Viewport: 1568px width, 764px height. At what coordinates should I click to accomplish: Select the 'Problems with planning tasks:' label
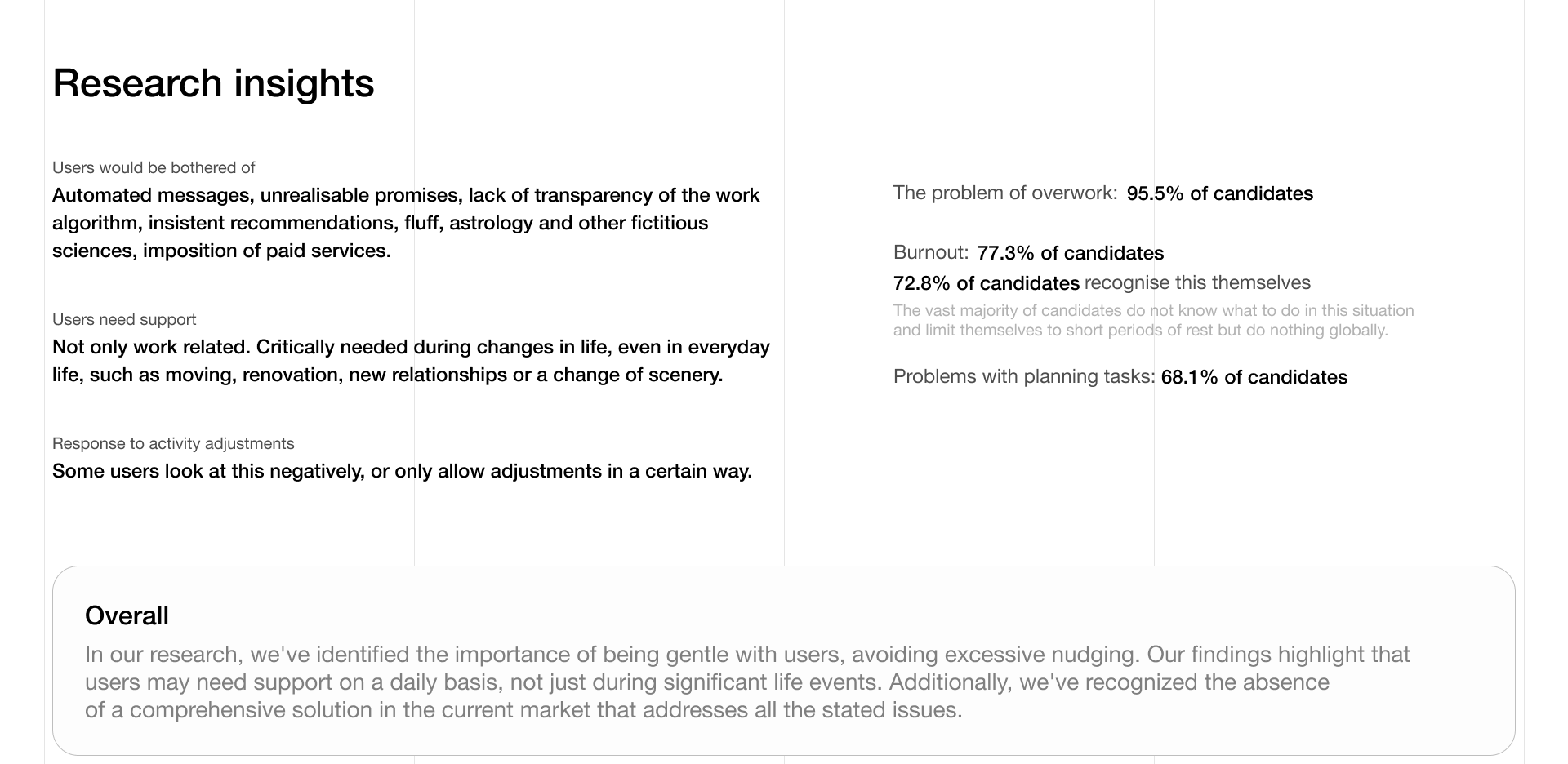tap(1024, 376)
